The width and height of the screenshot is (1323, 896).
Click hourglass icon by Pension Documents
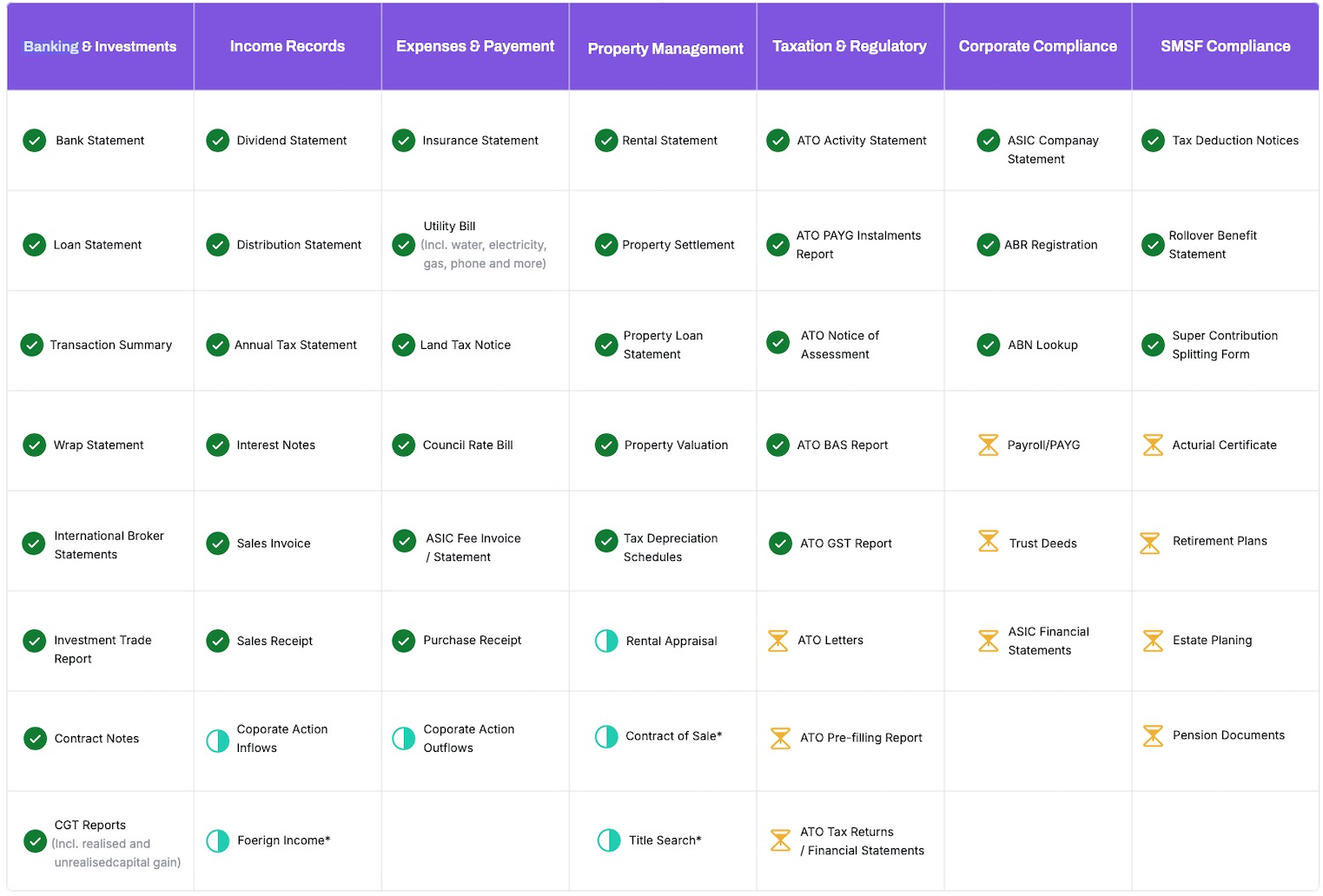click(1153, 735)
